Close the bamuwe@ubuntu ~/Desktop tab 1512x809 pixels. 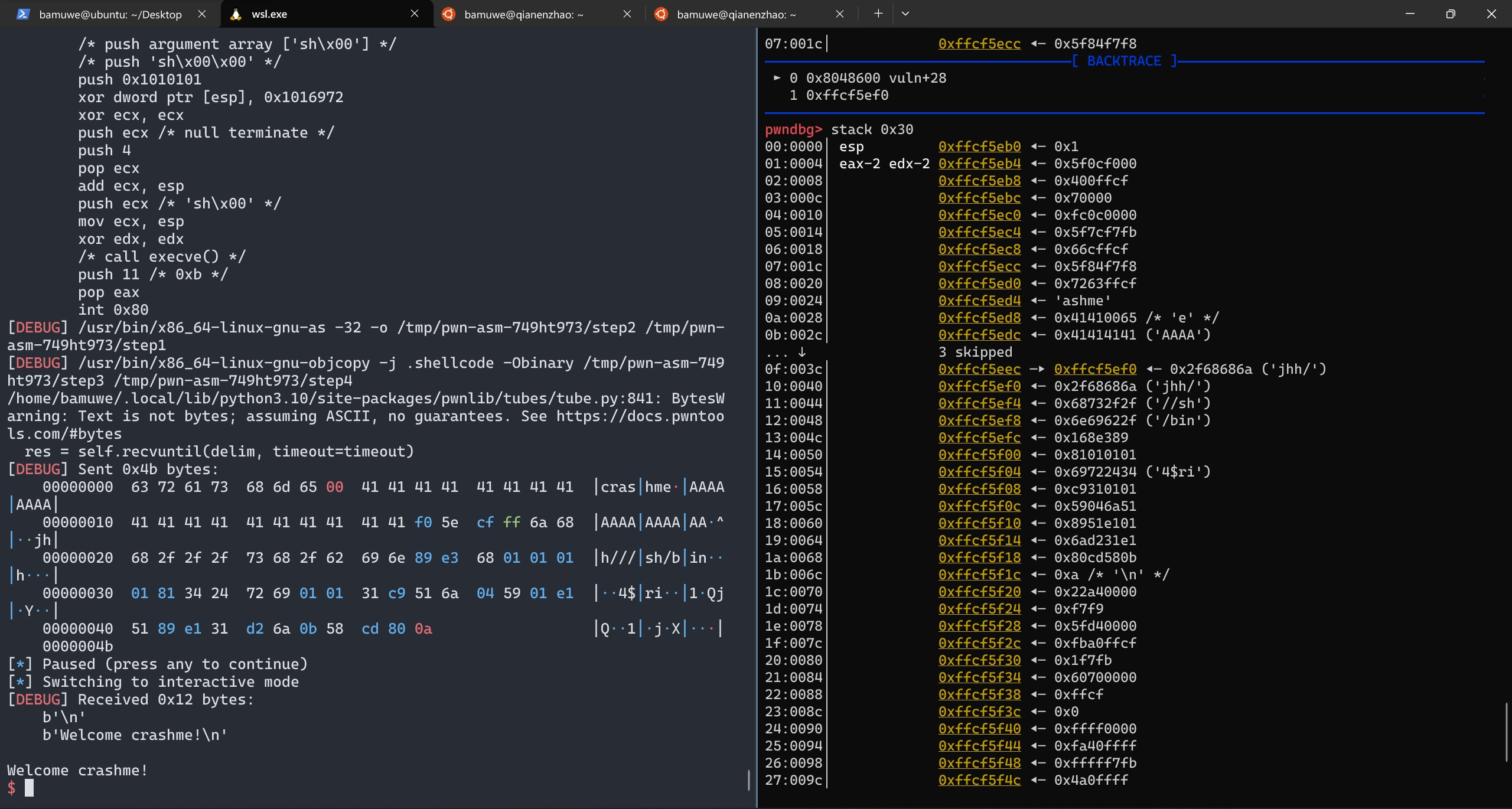click(x=202, y=14)
